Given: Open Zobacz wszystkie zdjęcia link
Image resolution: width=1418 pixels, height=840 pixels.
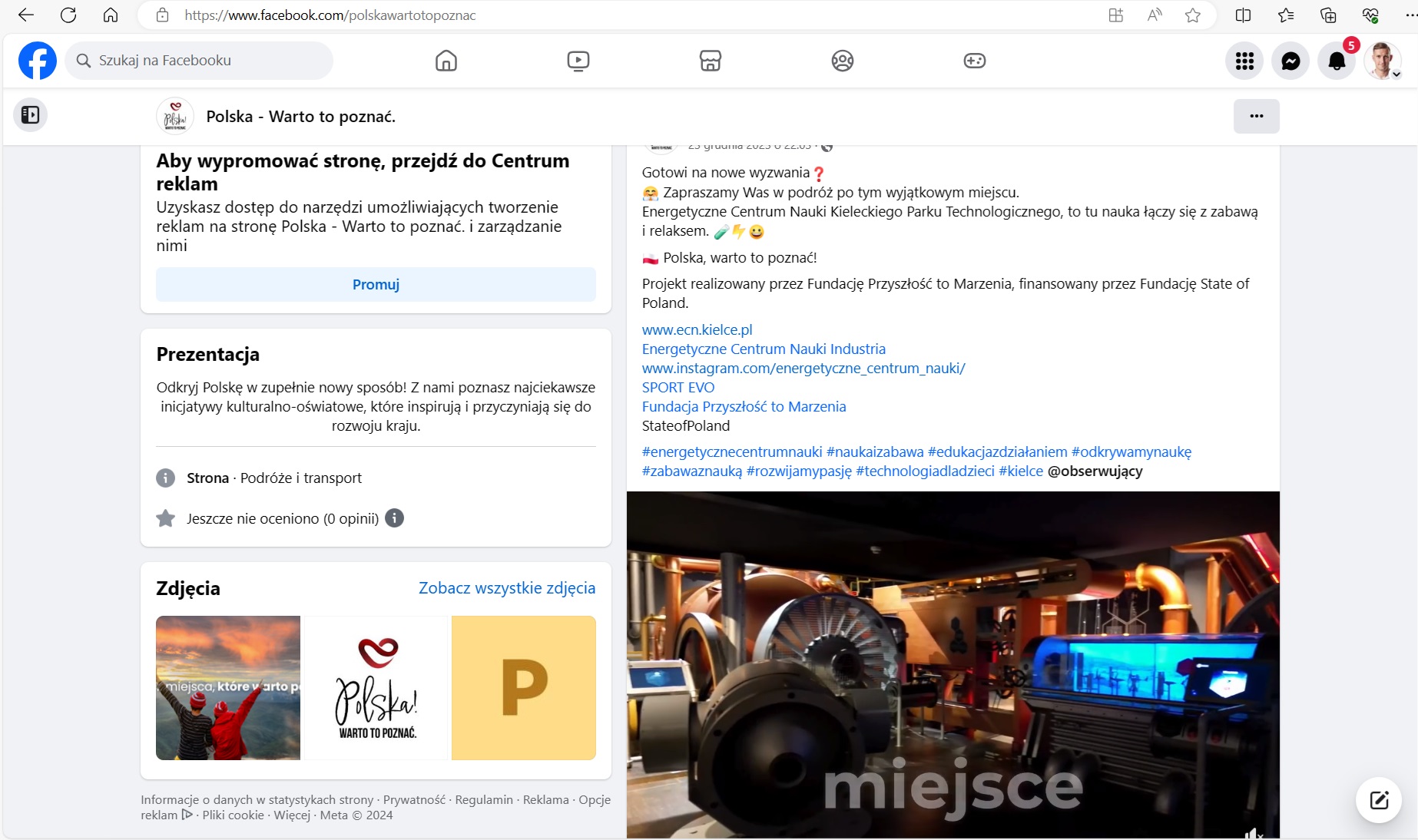Looking at the screenshot, I should click(x=506, y=588).
